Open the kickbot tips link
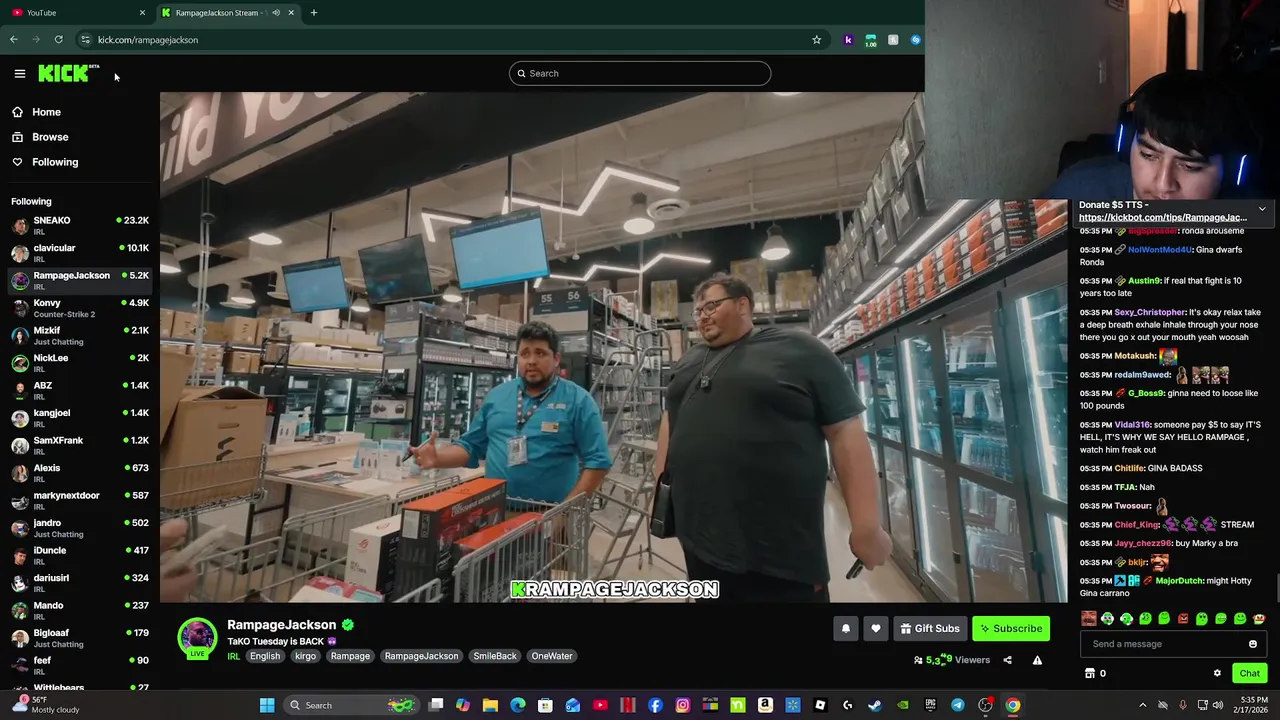The height and width of the screenshot is (720, 1280). (1162, 217)
